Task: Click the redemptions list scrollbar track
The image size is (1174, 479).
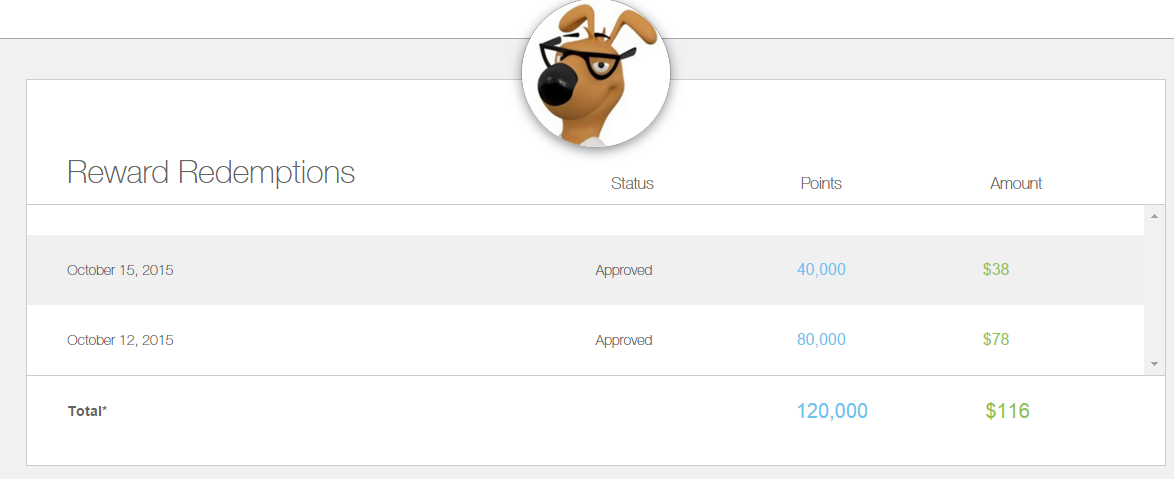Action: (1153, 290)
